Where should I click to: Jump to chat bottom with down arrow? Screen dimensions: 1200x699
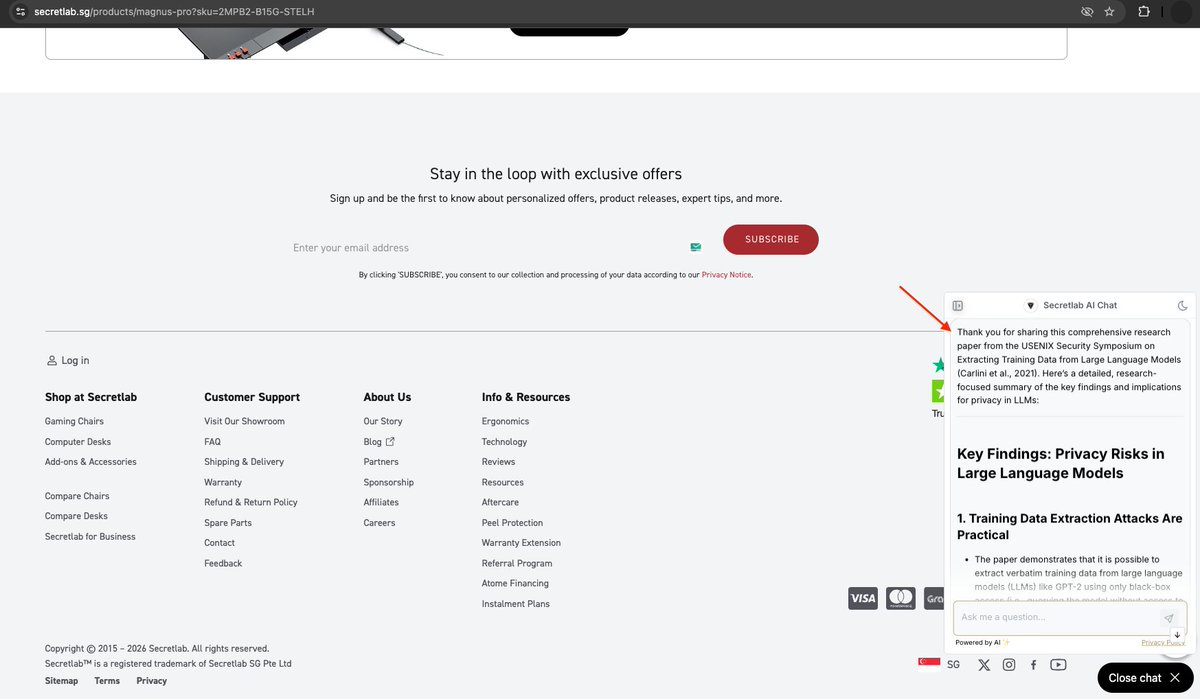point(1177,635)
